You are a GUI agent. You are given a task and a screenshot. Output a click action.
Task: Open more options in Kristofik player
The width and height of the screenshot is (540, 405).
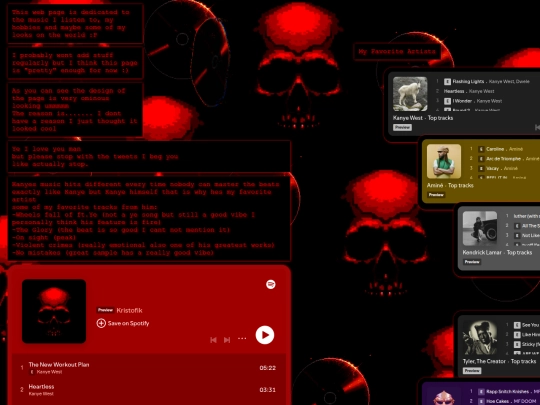pyautogui.click(x=242, y=339)
